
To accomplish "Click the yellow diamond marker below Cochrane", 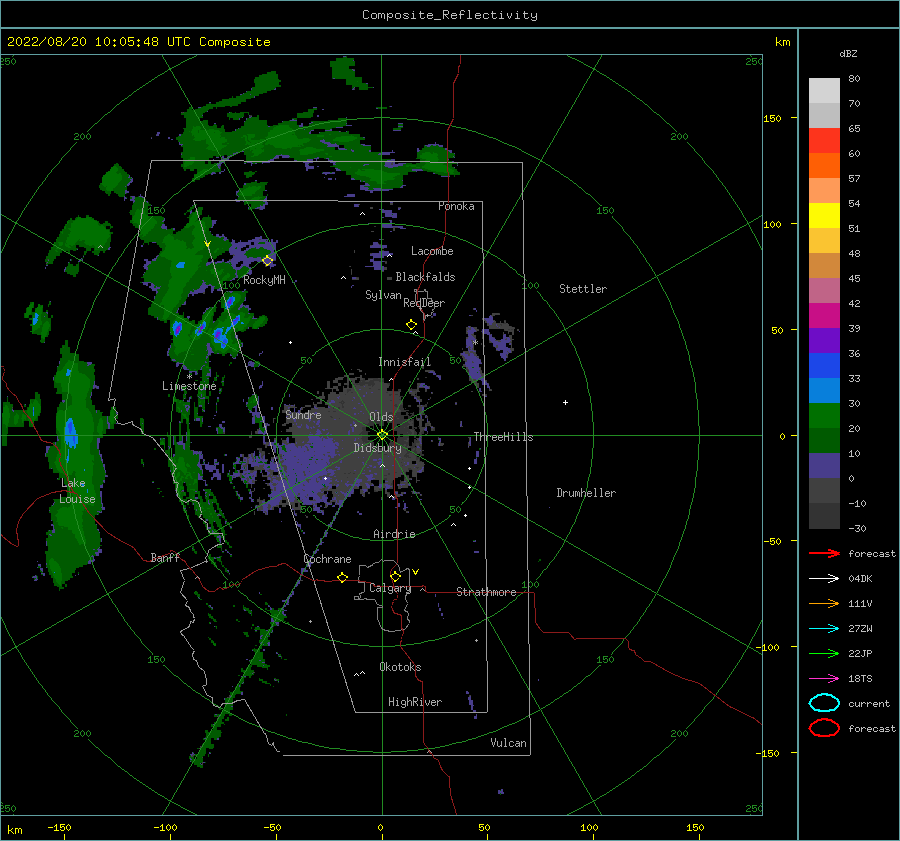I will [342, 577].
